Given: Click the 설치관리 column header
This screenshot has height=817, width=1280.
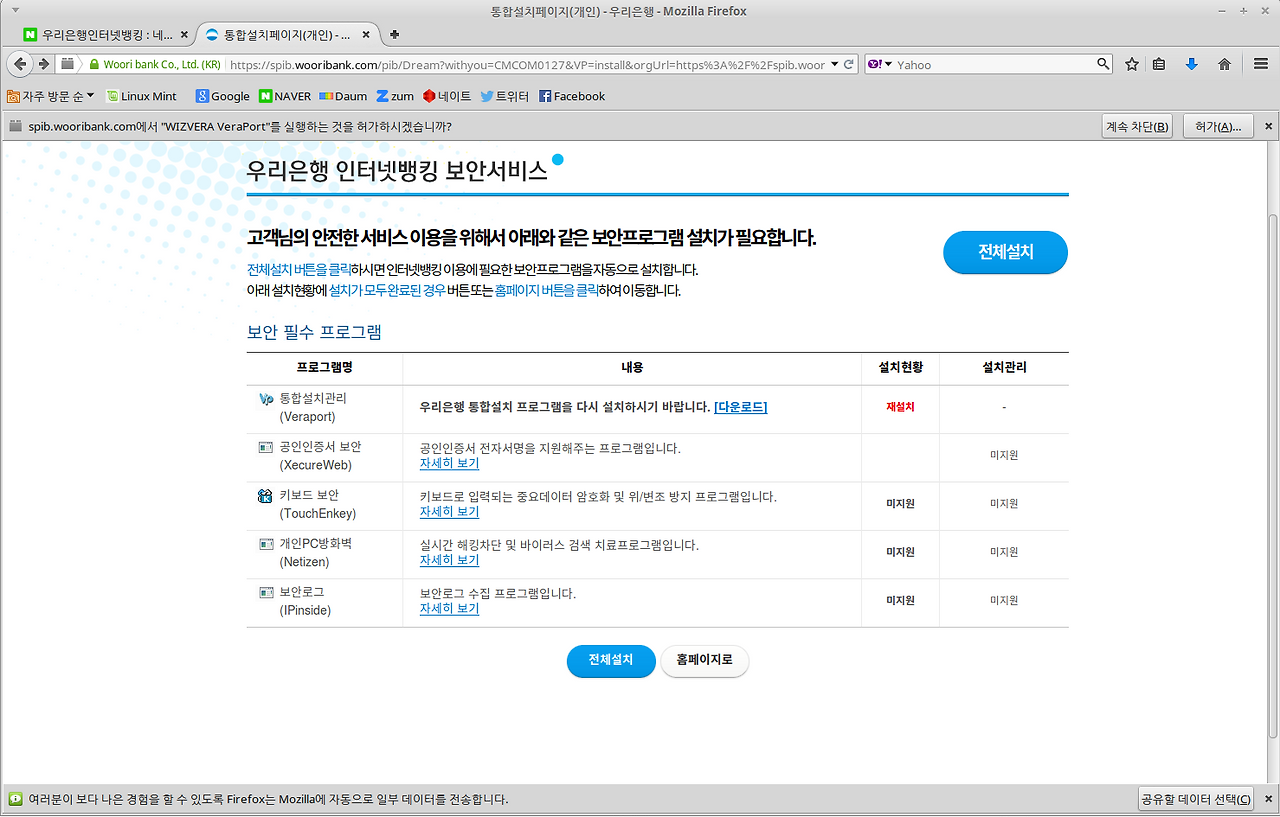Looking at the screenshot, I should click(1004, 367).
